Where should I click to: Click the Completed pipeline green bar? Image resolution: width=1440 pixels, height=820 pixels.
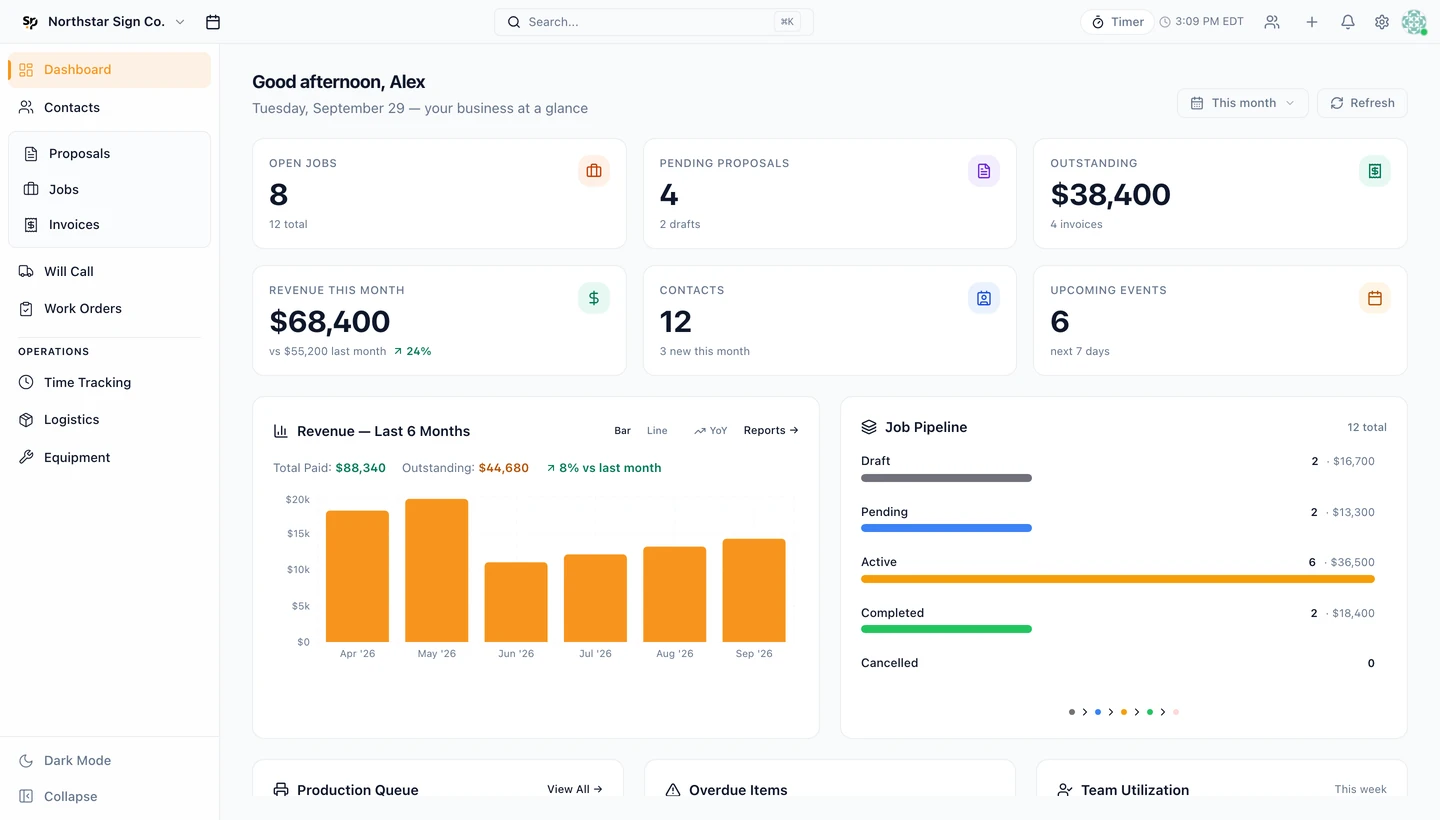point(946,629)
